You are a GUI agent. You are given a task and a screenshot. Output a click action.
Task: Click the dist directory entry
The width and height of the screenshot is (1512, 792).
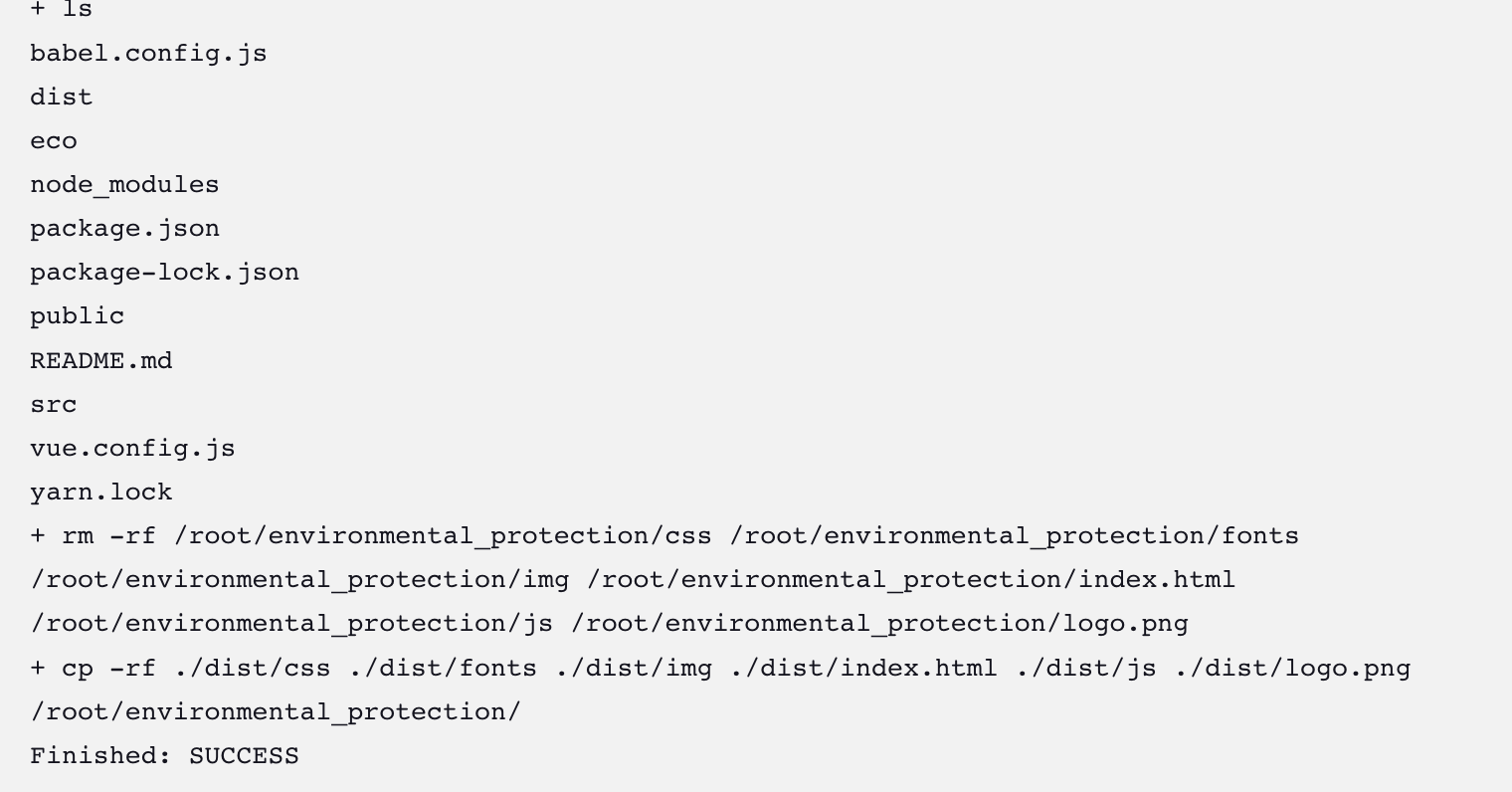[x=61, y=97]
